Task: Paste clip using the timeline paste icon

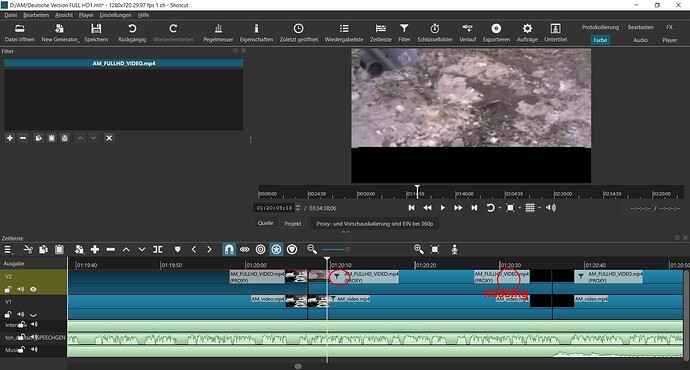Action: coord(59,249)
